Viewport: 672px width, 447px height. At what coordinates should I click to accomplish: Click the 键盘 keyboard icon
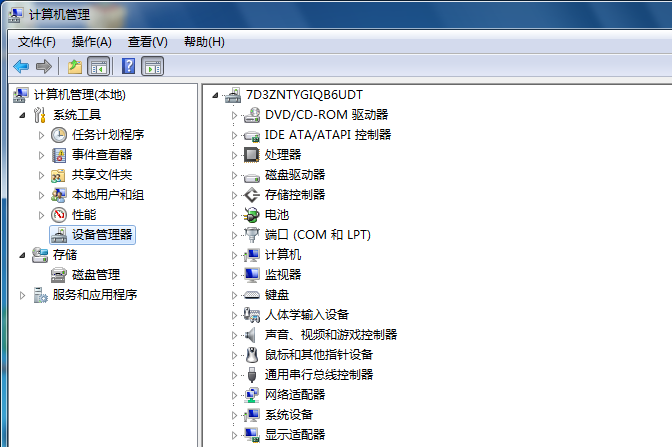[x=252, y=295]
